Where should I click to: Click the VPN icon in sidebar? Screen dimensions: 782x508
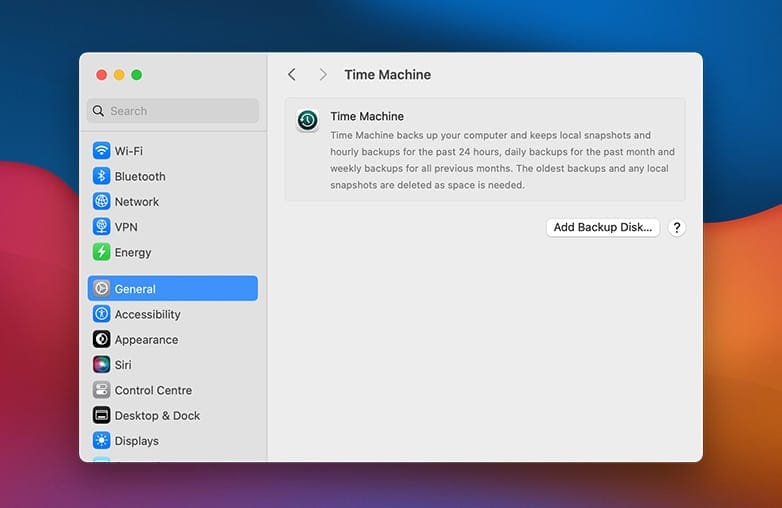101,227
